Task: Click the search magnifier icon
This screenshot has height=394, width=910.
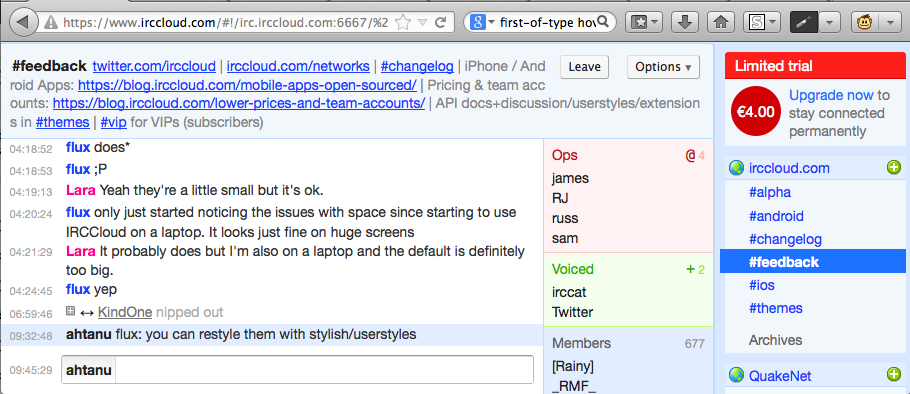Action: pos(602,22)
